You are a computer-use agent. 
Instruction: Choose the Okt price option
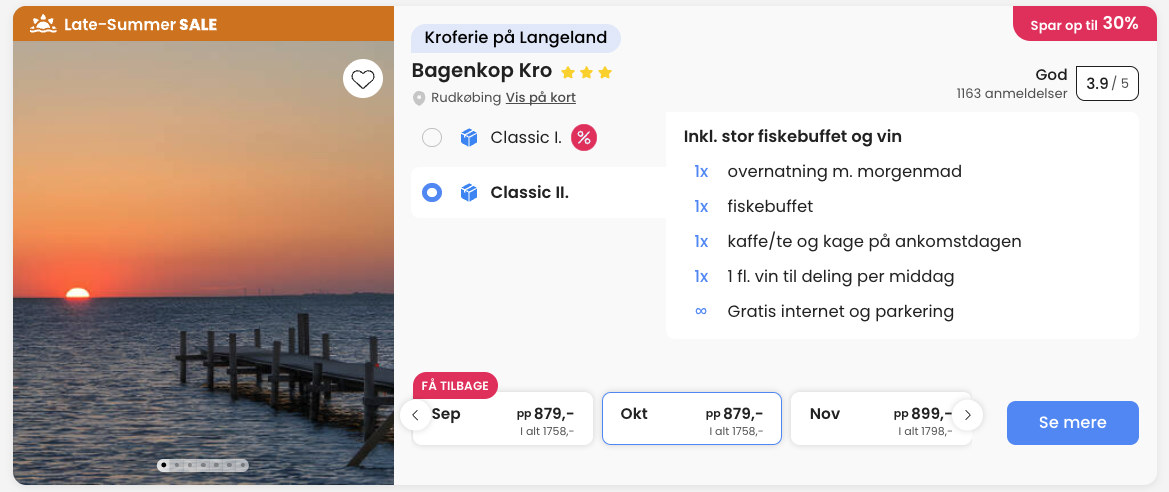pyautogui.click(x=692, y=419)
